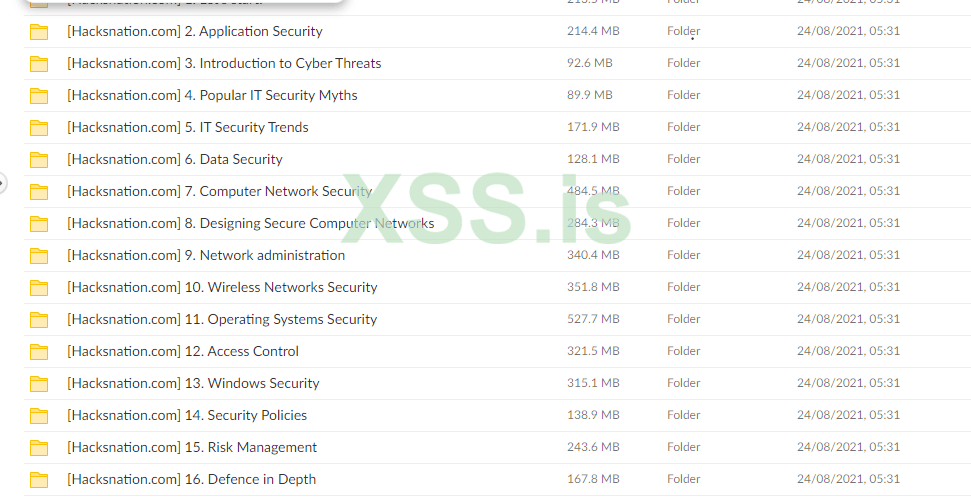Viewport: 971px width, 504px height.
Task: Click the 527.7 MB size cell
Action: 593,320
